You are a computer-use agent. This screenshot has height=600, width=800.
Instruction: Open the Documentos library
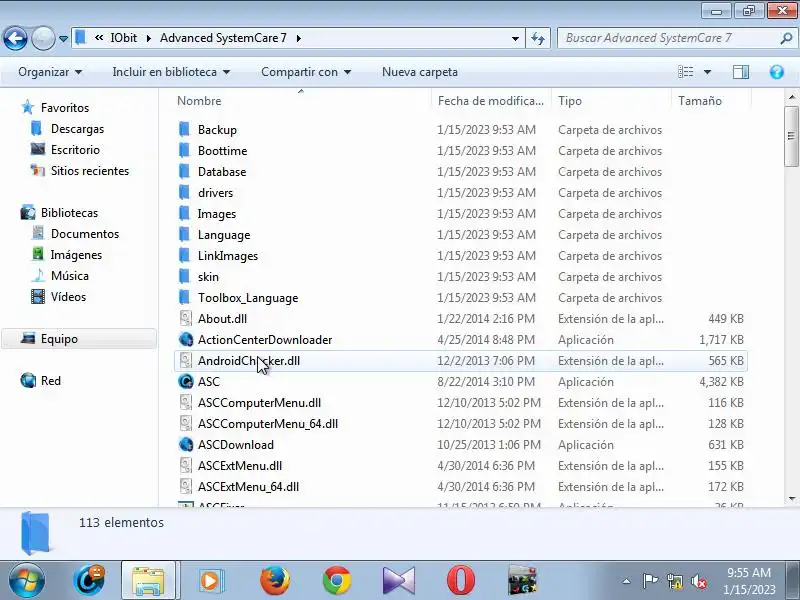(x=85, y=234)
